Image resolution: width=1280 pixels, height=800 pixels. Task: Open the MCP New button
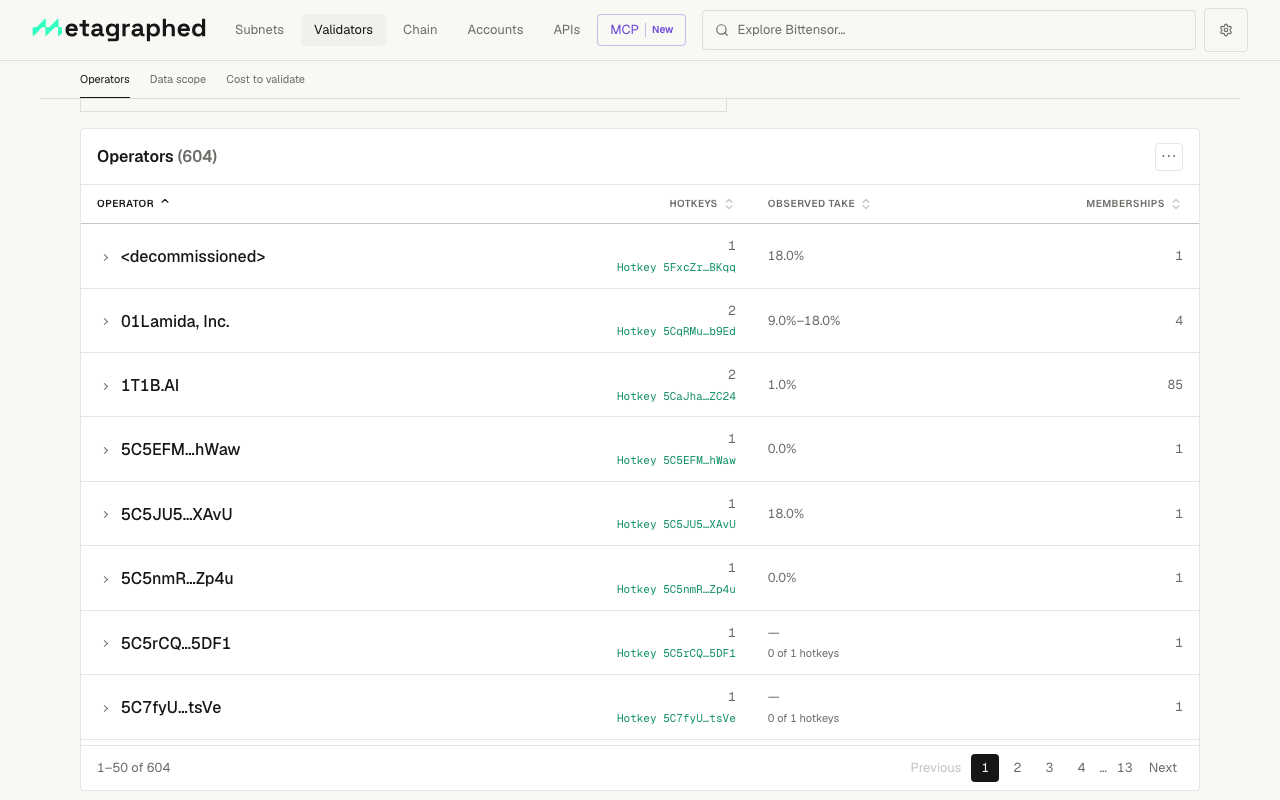pyautogui.click(x=641, y=30)
